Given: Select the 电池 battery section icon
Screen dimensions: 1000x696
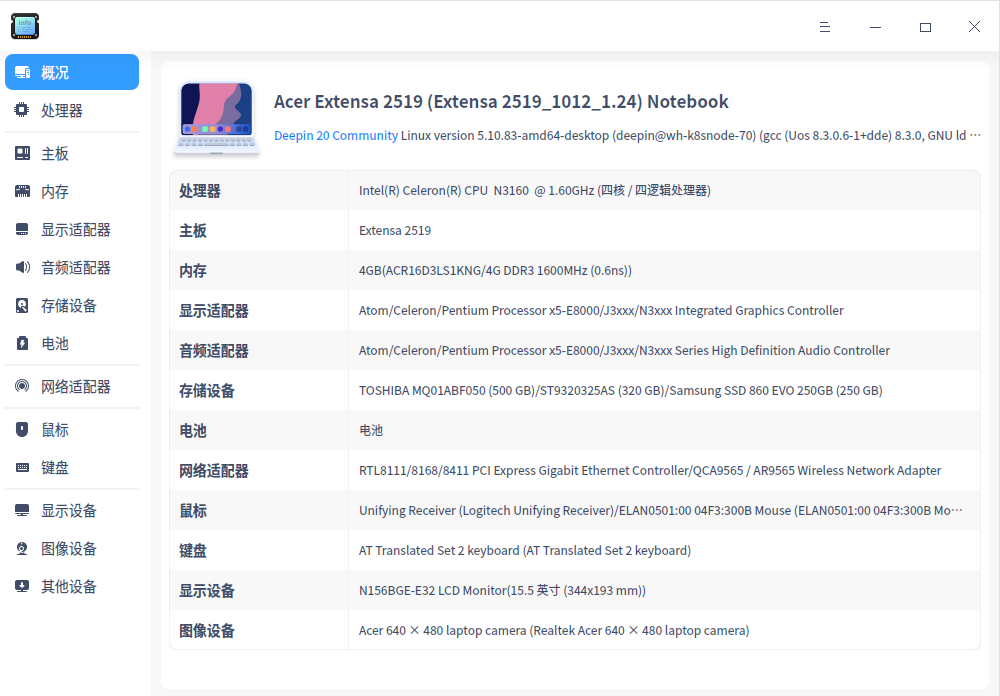Looking at the screenshot, I should pos(21,343).
